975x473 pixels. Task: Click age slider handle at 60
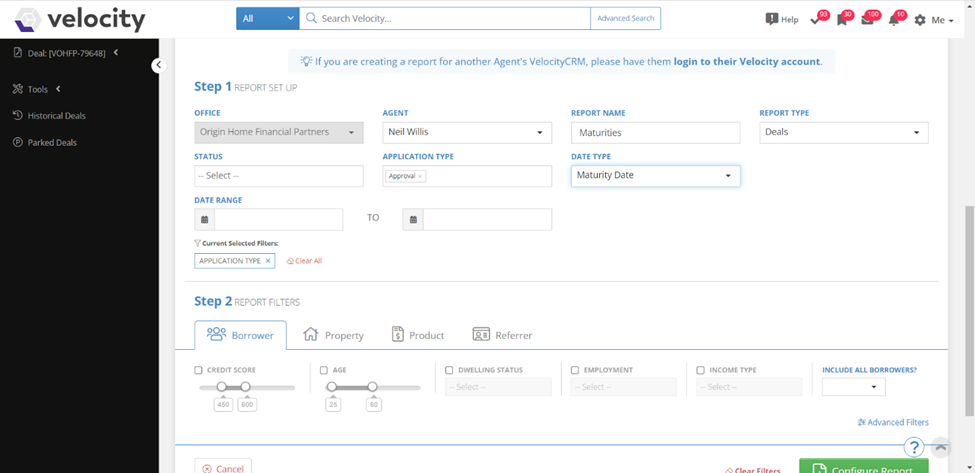click(372, 387)
